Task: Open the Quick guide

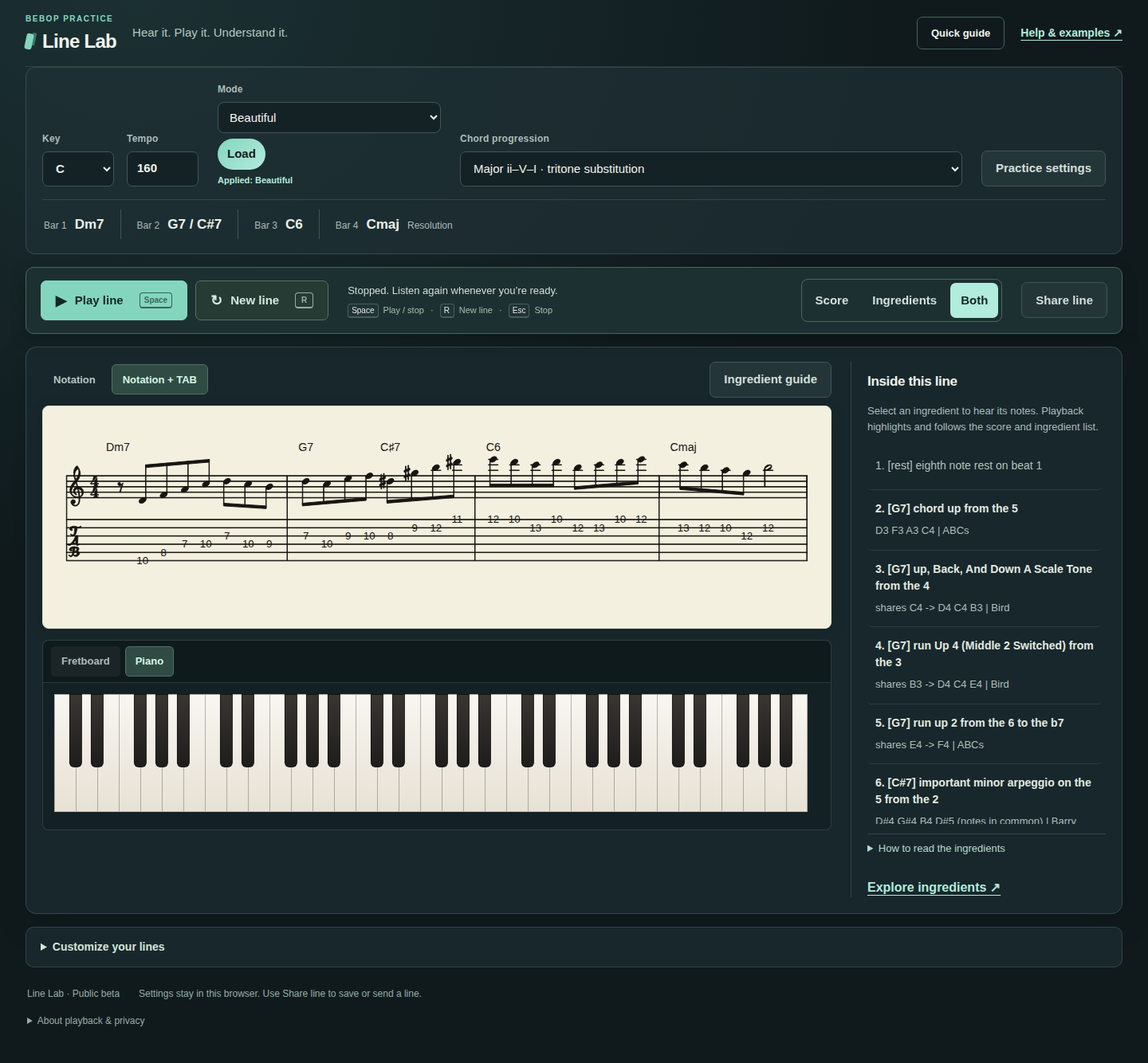Action: (x=960, y=33)
